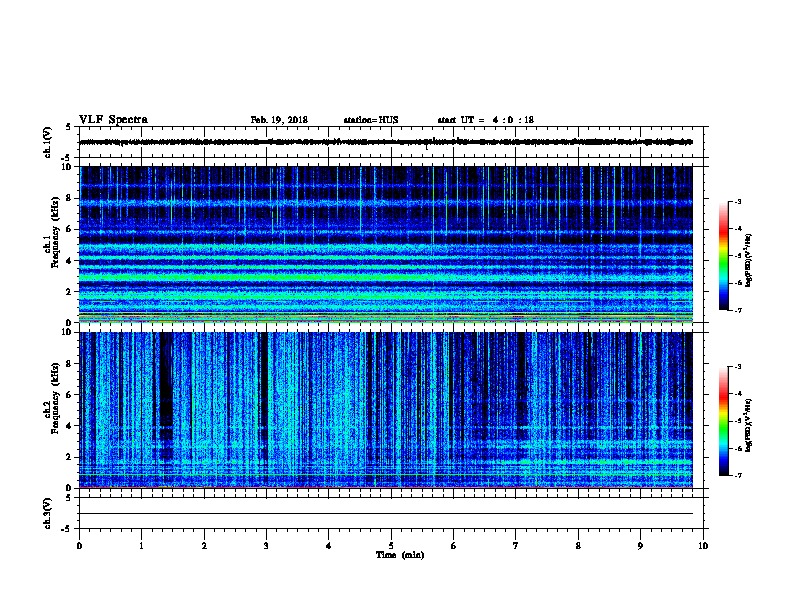Click the "-3" label on the ch.1 color scale
Viewport: 792px width, 612px height.
point(737,202)
